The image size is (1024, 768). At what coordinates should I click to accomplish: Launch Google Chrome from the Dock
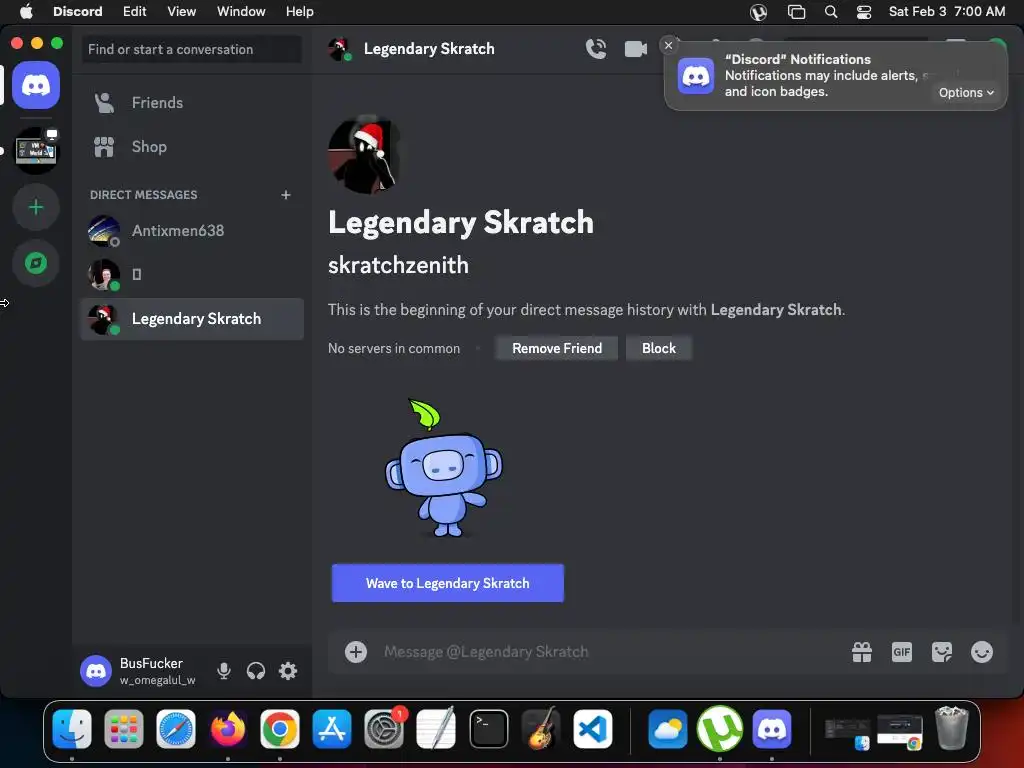click(x=280, y=729)
